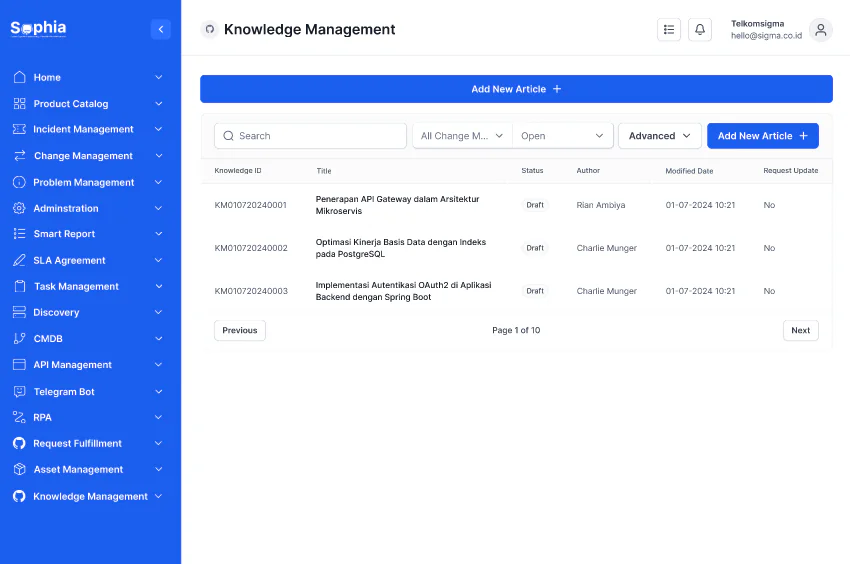Expand the Problem Management chevron

(159, 182)
